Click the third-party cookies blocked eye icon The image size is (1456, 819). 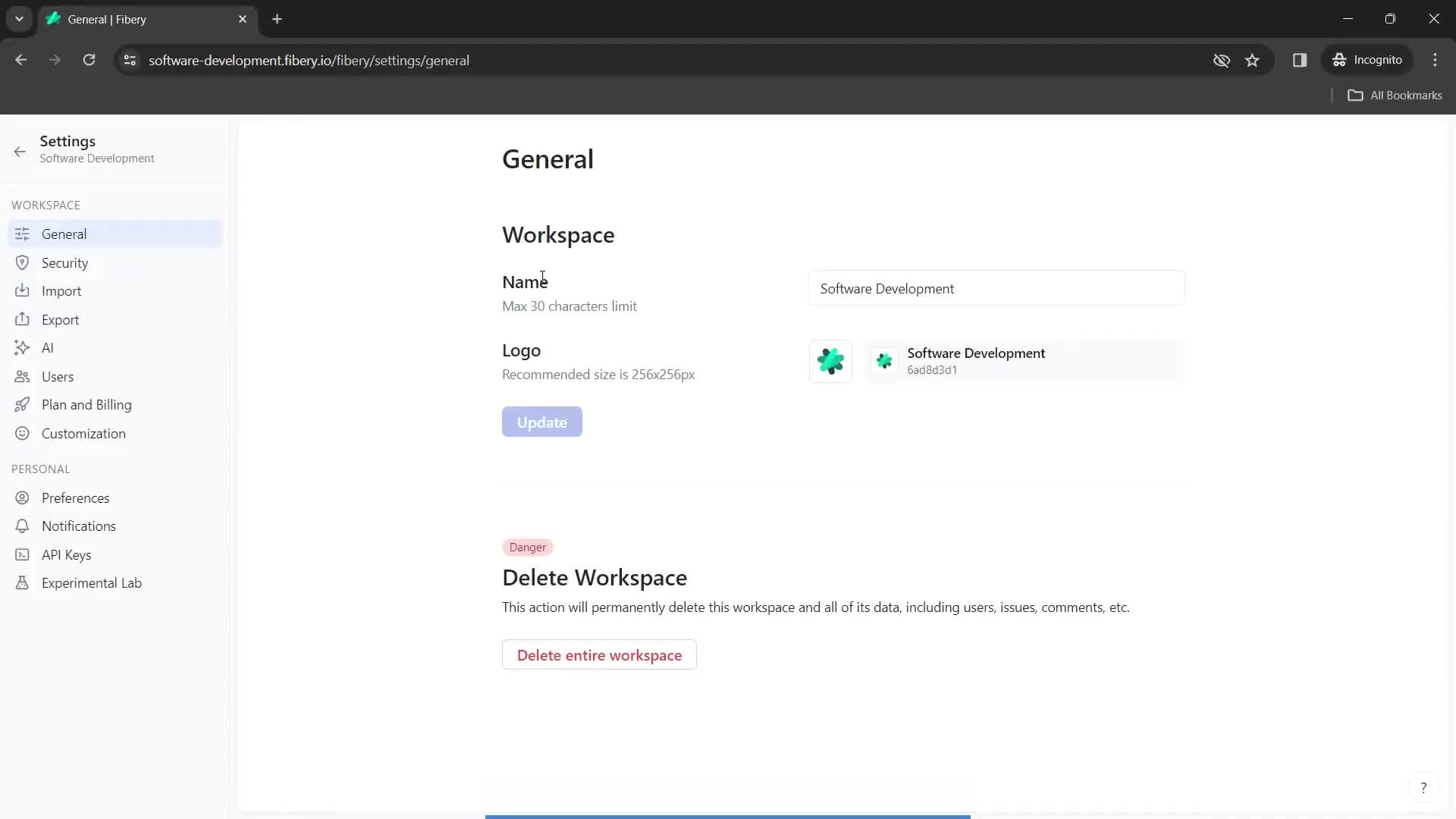[x=1222, y=60]
